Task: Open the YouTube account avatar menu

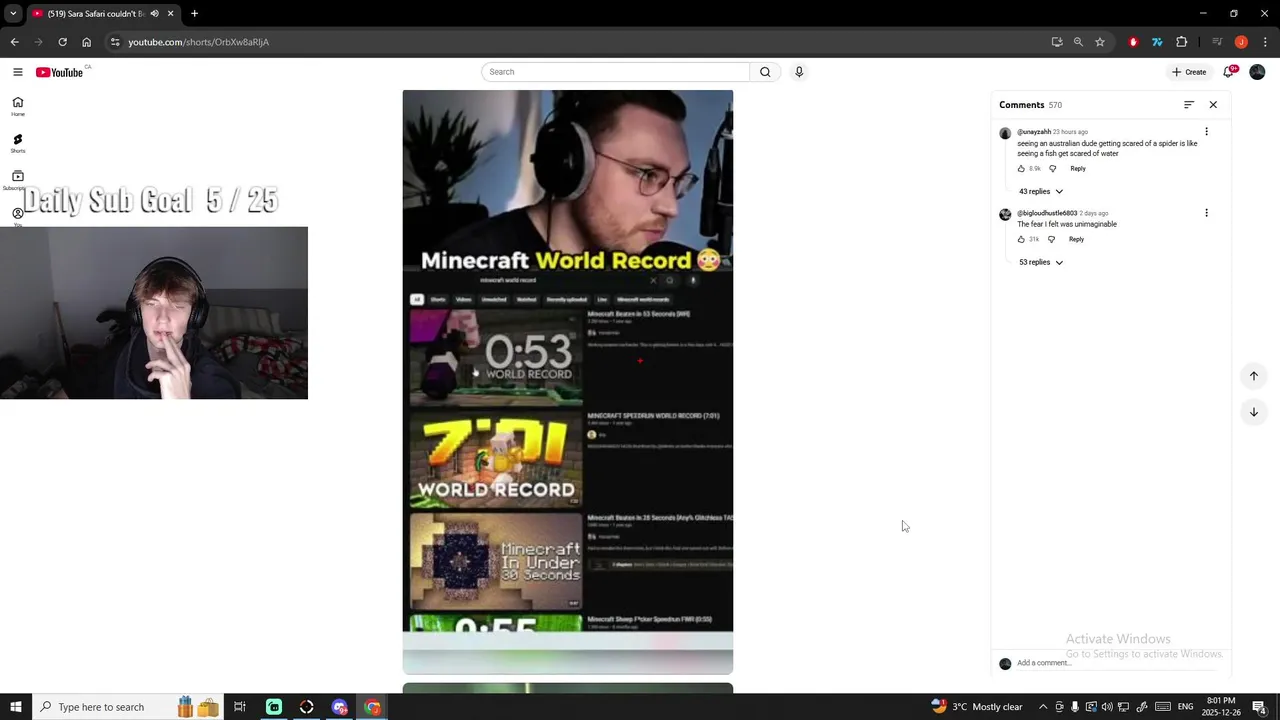Action: (1257, 72)
